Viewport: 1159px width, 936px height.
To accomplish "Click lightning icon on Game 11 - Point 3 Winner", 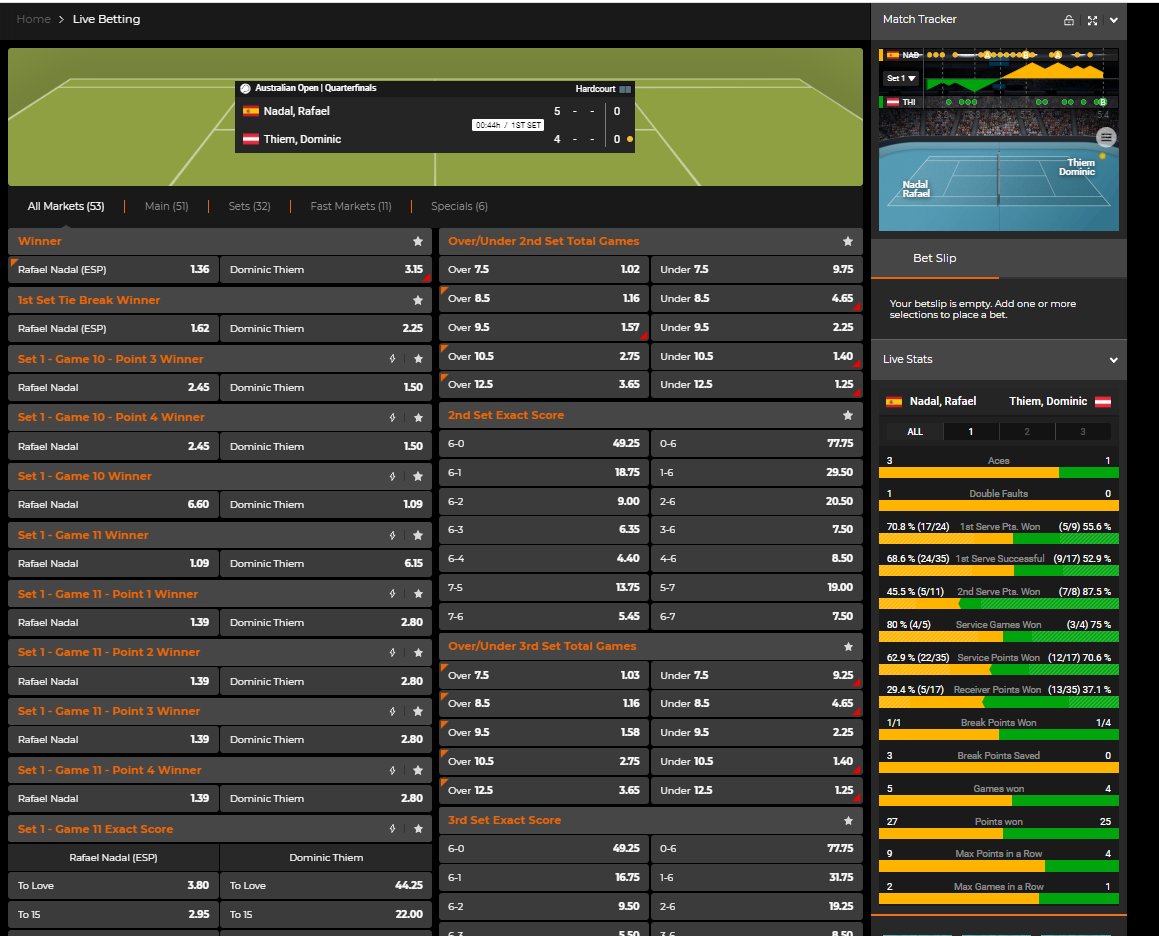I will 392,711.
